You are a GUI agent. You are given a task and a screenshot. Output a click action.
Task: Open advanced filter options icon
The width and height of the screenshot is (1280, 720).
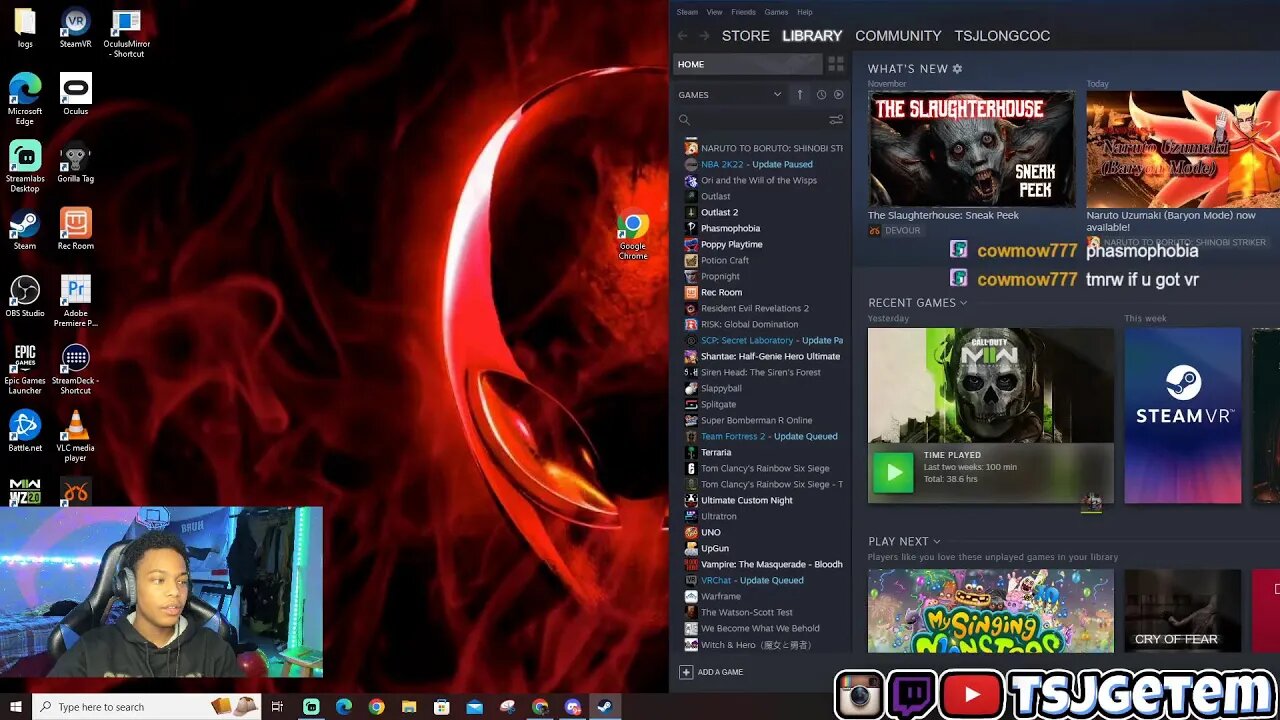point(836,120)
